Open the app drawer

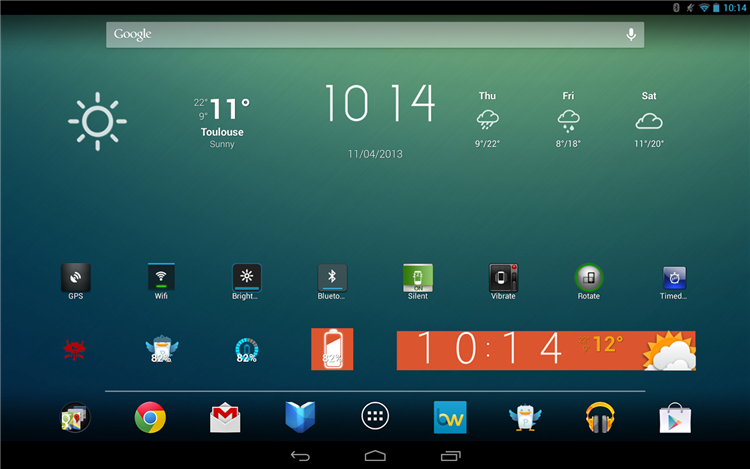coord(375,416)
